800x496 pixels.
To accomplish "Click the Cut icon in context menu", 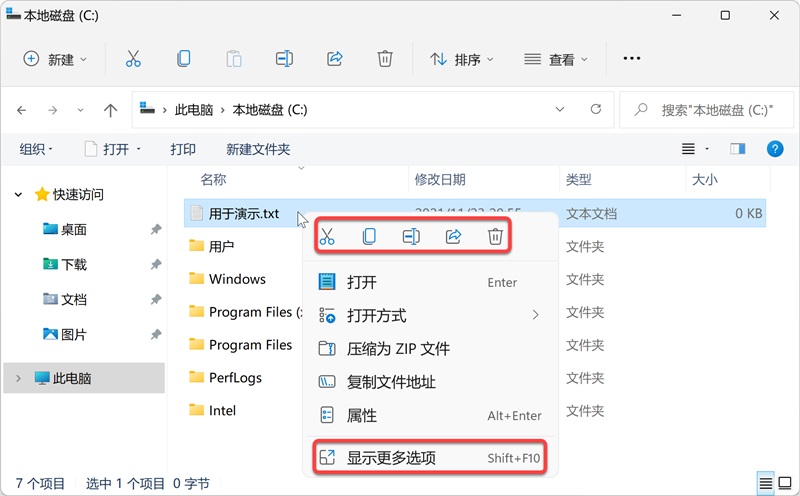I will pyautogui.click(x=327, y=236).
